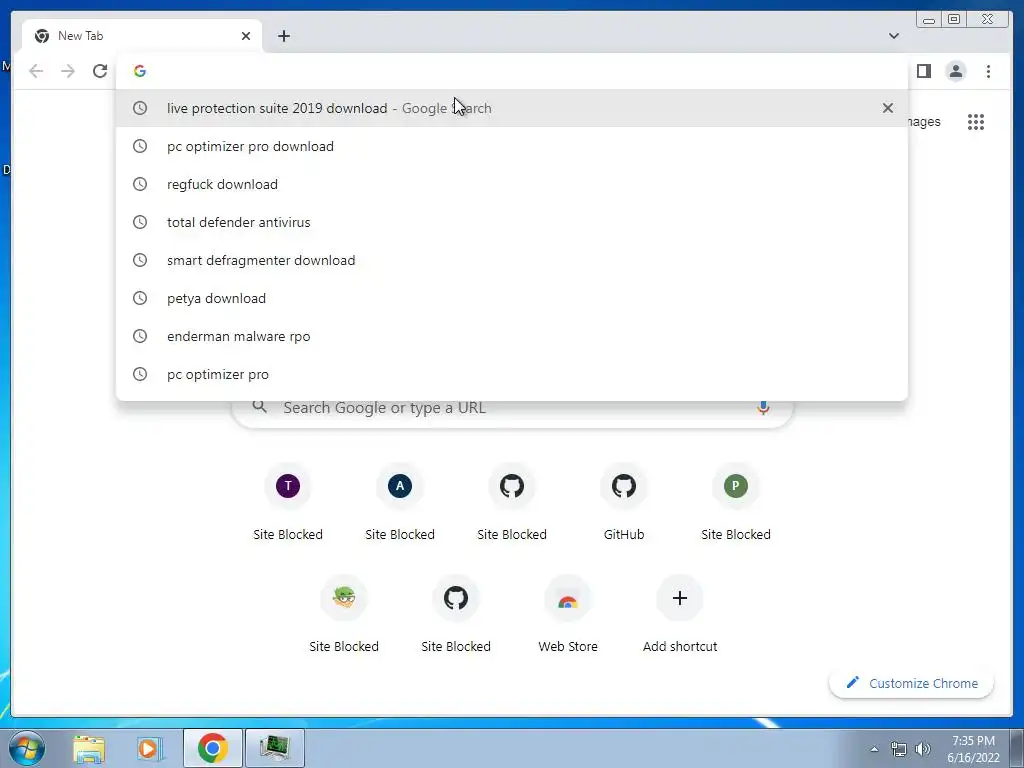Choose 'pc optimizer pro download' suggestion
Viewport: 1024px width, 768px height.
click(x=511, y=146)
